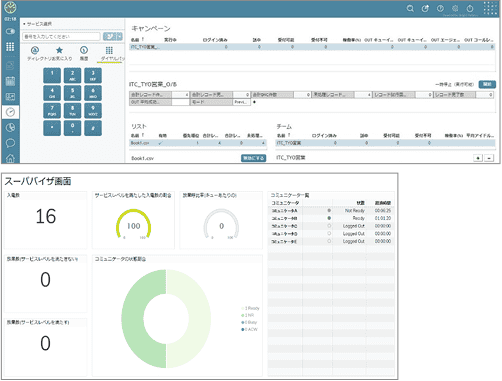
Task: Open the calendar icon in left sidebar
Action: (x=10, y=81)
